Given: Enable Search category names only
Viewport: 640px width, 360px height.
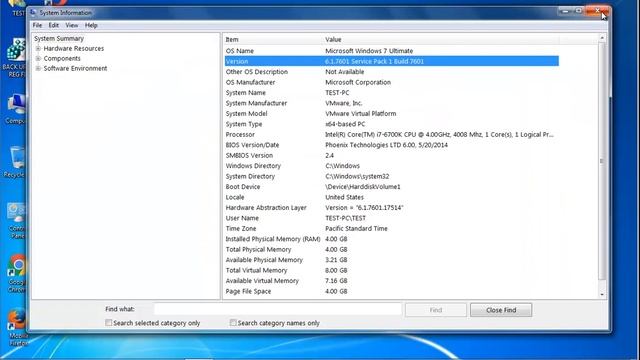Looking at the screenshot, I should click(x=233, y=323).
